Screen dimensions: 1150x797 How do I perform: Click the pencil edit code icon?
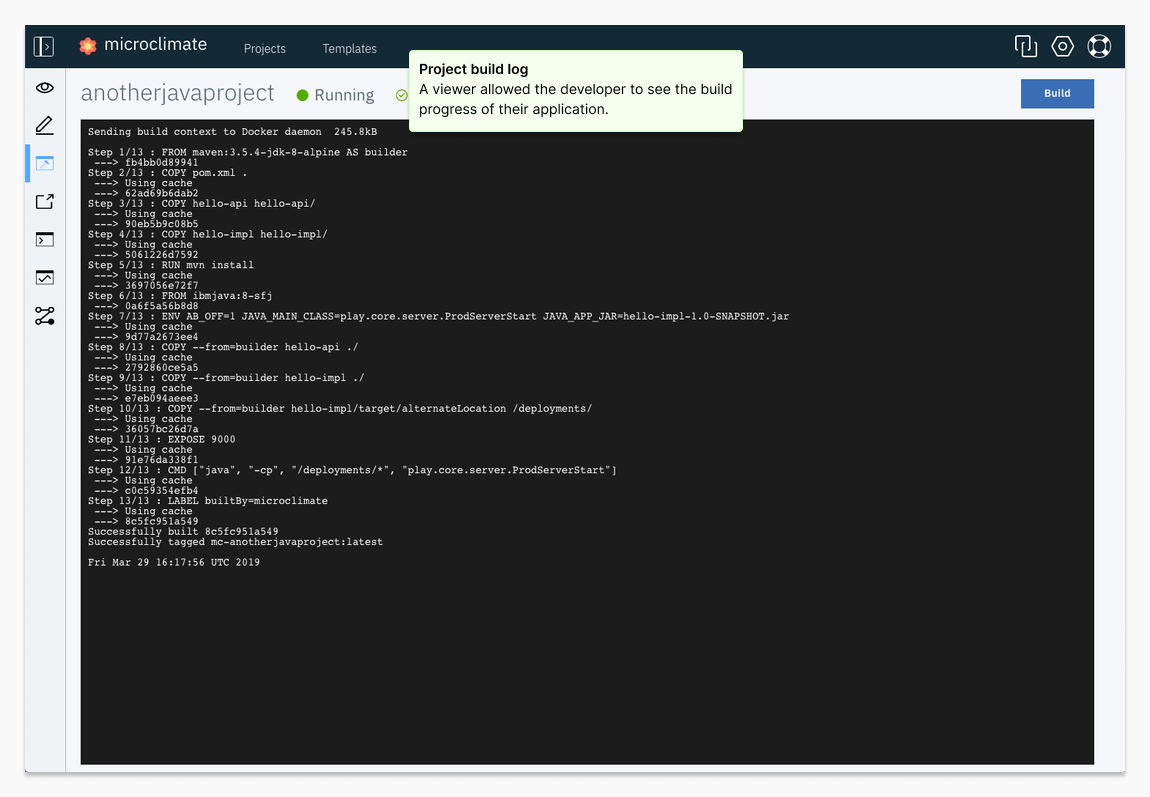[44, 126]
